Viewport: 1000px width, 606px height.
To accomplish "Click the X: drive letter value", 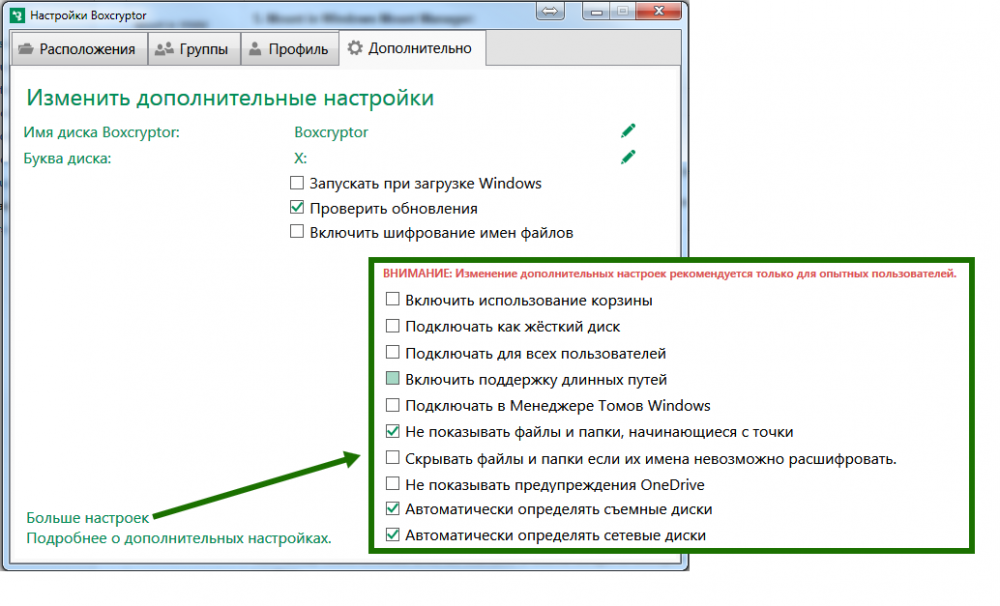I will click(x=300, y=157).
